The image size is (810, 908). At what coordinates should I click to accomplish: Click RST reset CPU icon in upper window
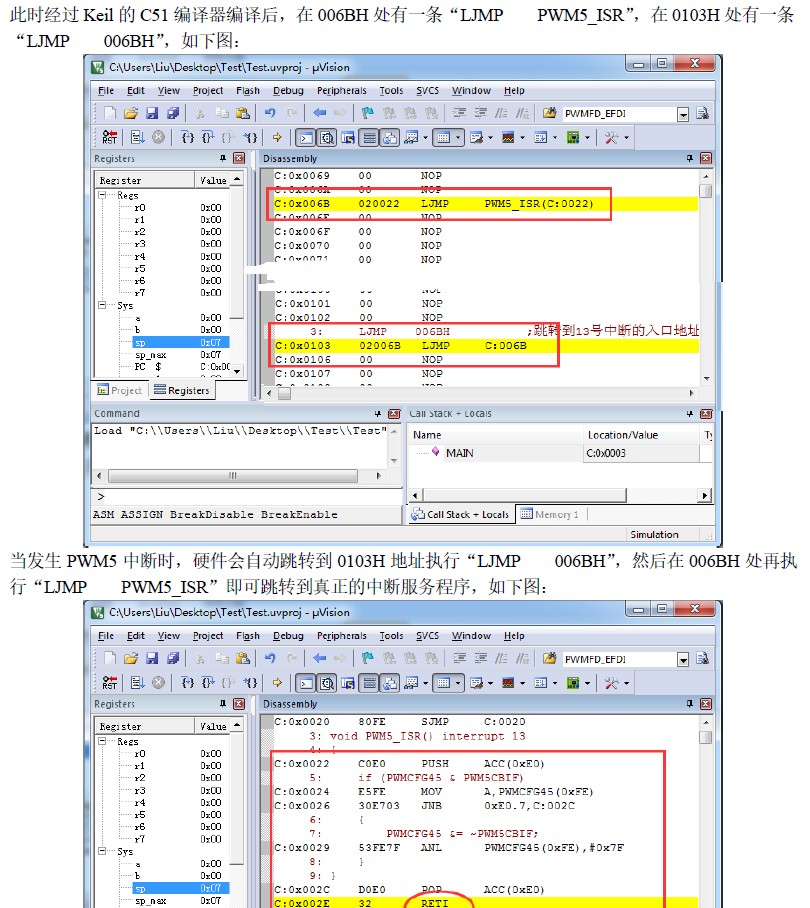pyautogui.click(x=109, y=137)
